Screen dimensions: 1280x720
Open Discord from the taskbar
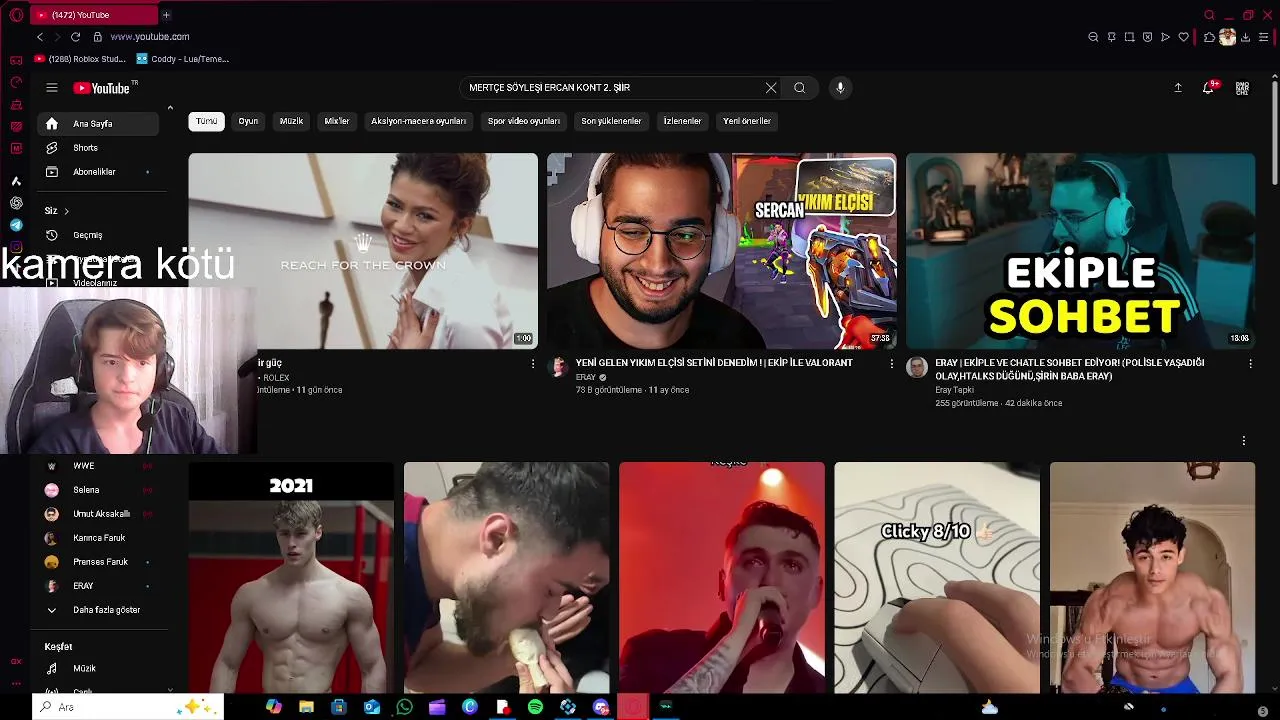click(601, 707)
